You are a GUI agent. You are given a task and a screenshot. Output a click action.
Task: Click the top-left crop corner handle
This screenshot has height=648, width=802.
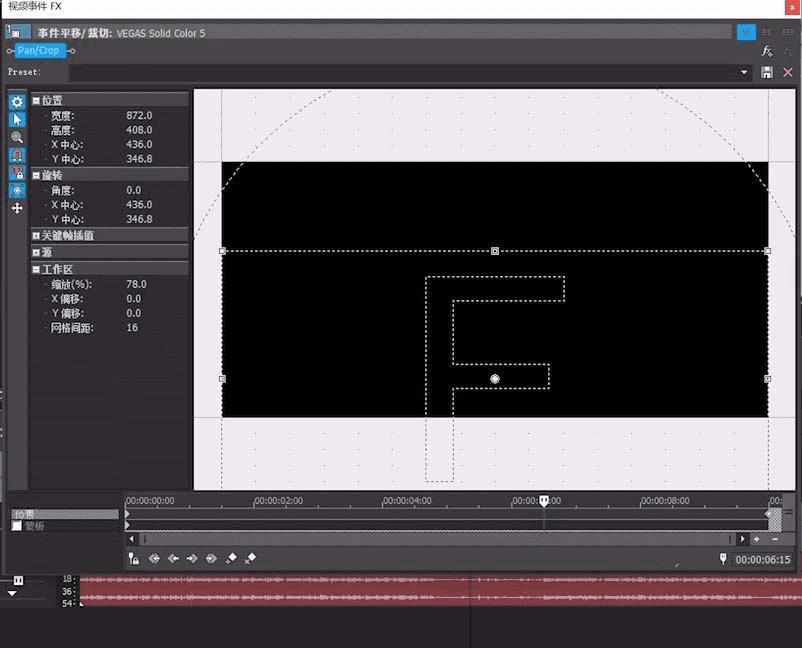pos(222,251)
